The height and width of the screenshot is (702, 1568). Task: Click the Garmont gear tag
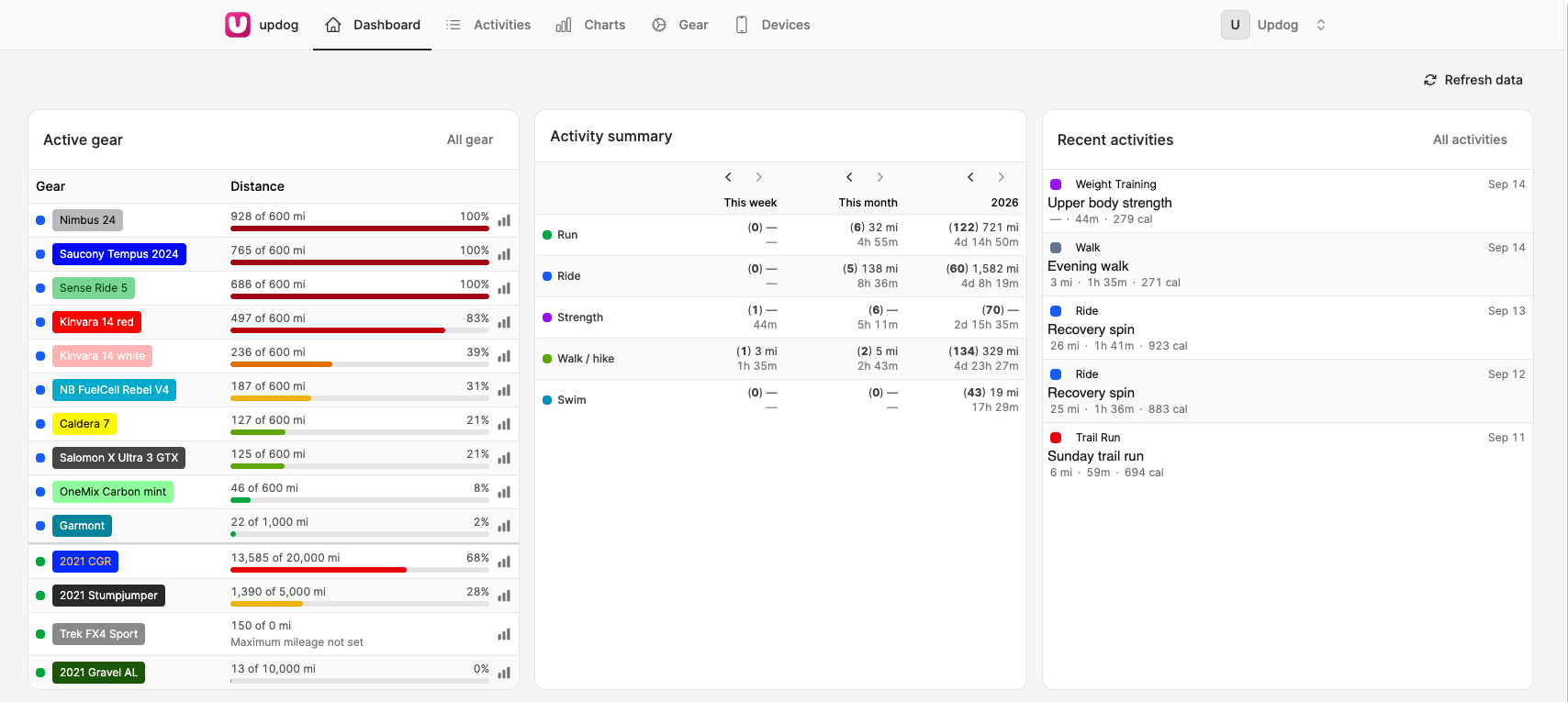83,526
